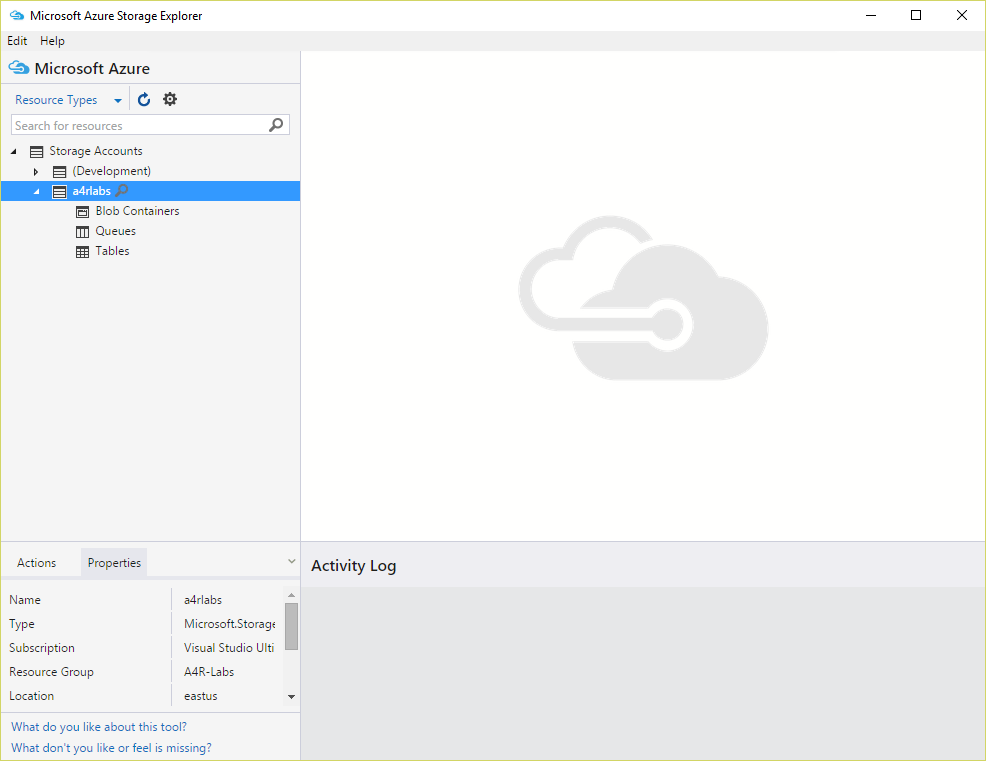The width and height of the screenshot is (986, 761).
Task: Click the Storage Accounts icon
Action: pos(37,152)
